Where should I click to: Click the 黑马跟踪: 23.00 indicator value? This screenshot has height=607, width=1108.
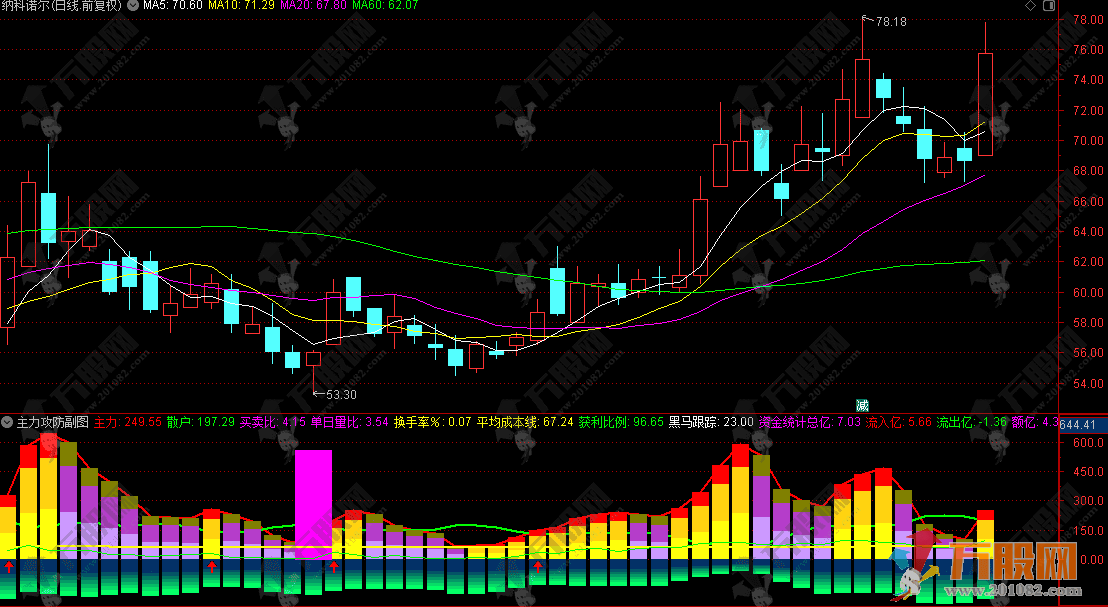[x=712, y=423]
